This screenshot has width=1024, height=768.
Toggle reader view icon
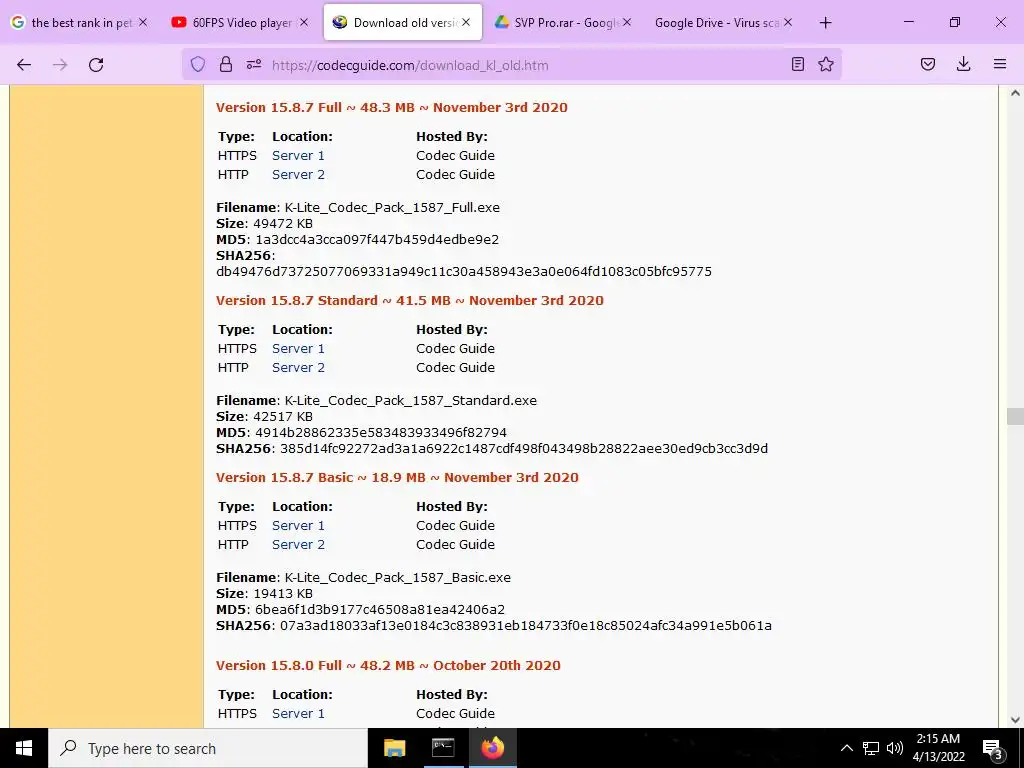point(797,64)
